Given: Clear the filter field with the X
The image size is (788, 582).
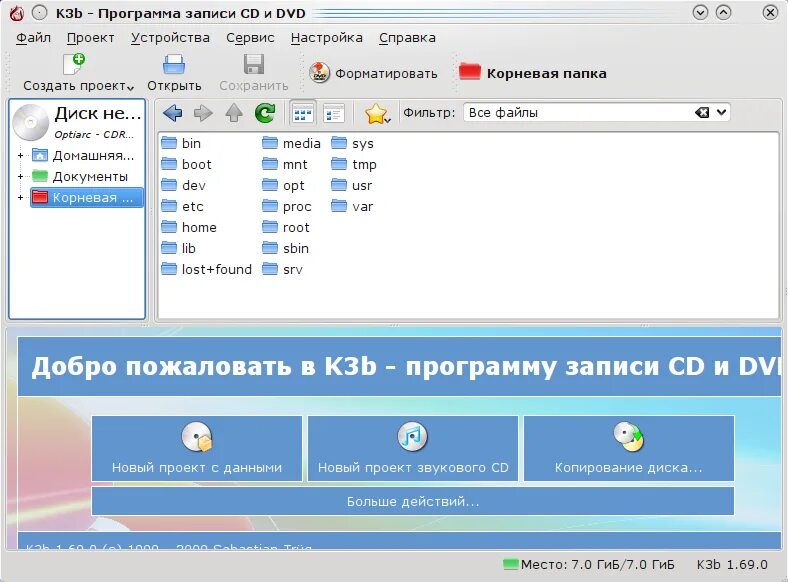Looking at the screenshot, I should (702, 113).
